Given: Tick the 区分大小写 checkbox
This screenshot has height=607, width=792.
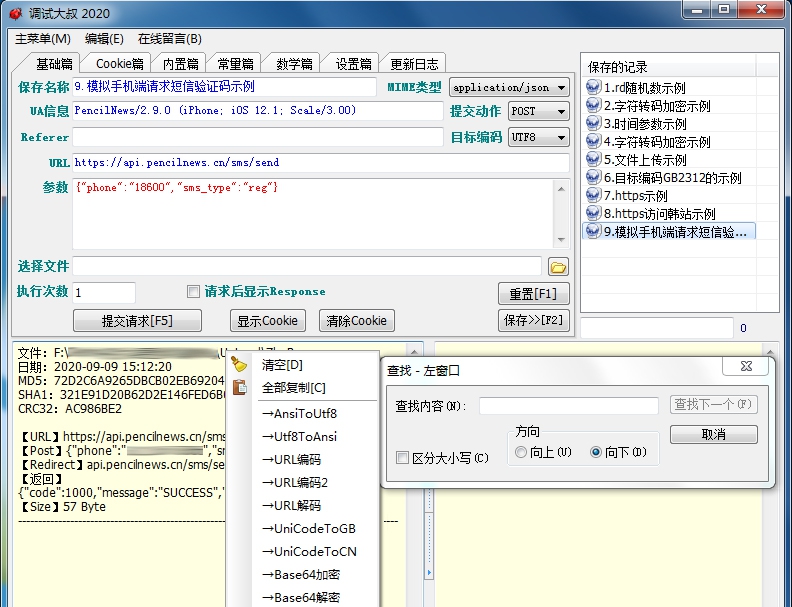Looking at the screenshot, I should (x=402, y=458).
